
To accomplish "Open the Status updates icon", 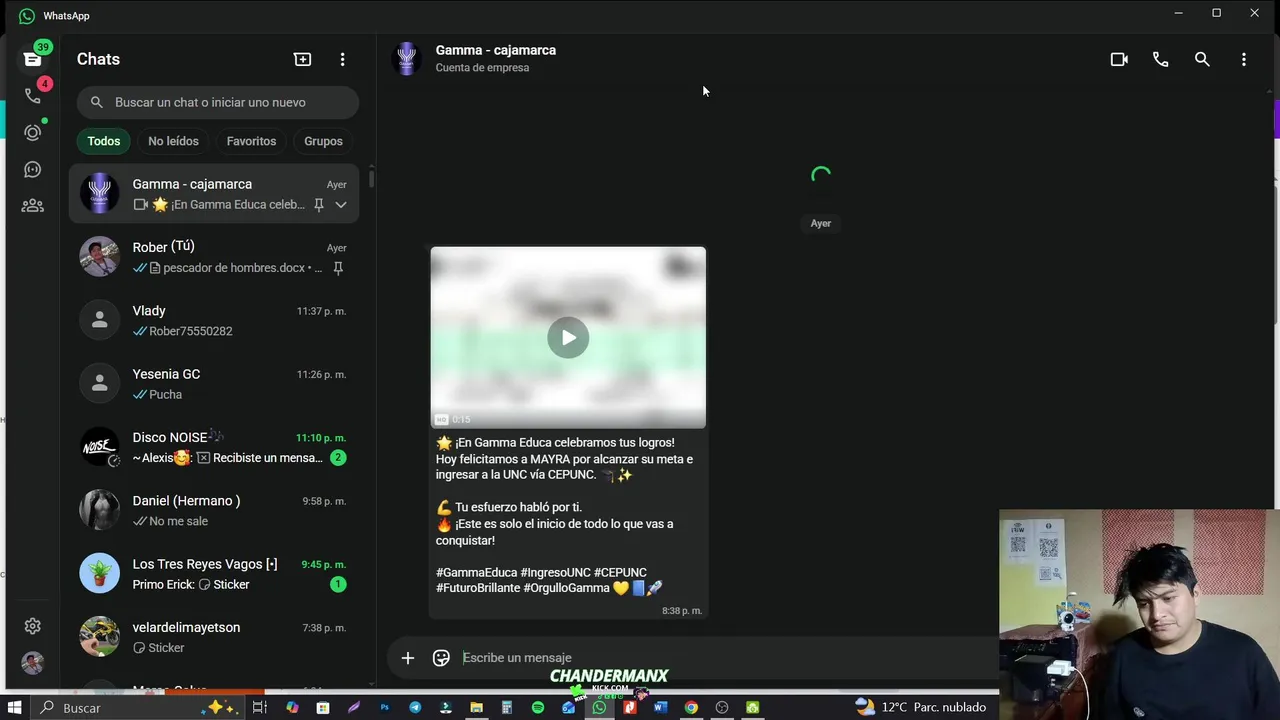I will pyautogui.click(x=32, y=133).
